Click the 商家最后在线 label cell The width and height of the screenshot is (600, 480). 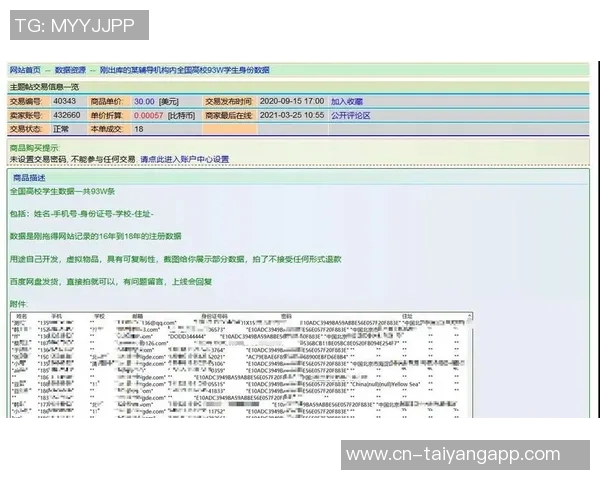click(x=230, y=115)
